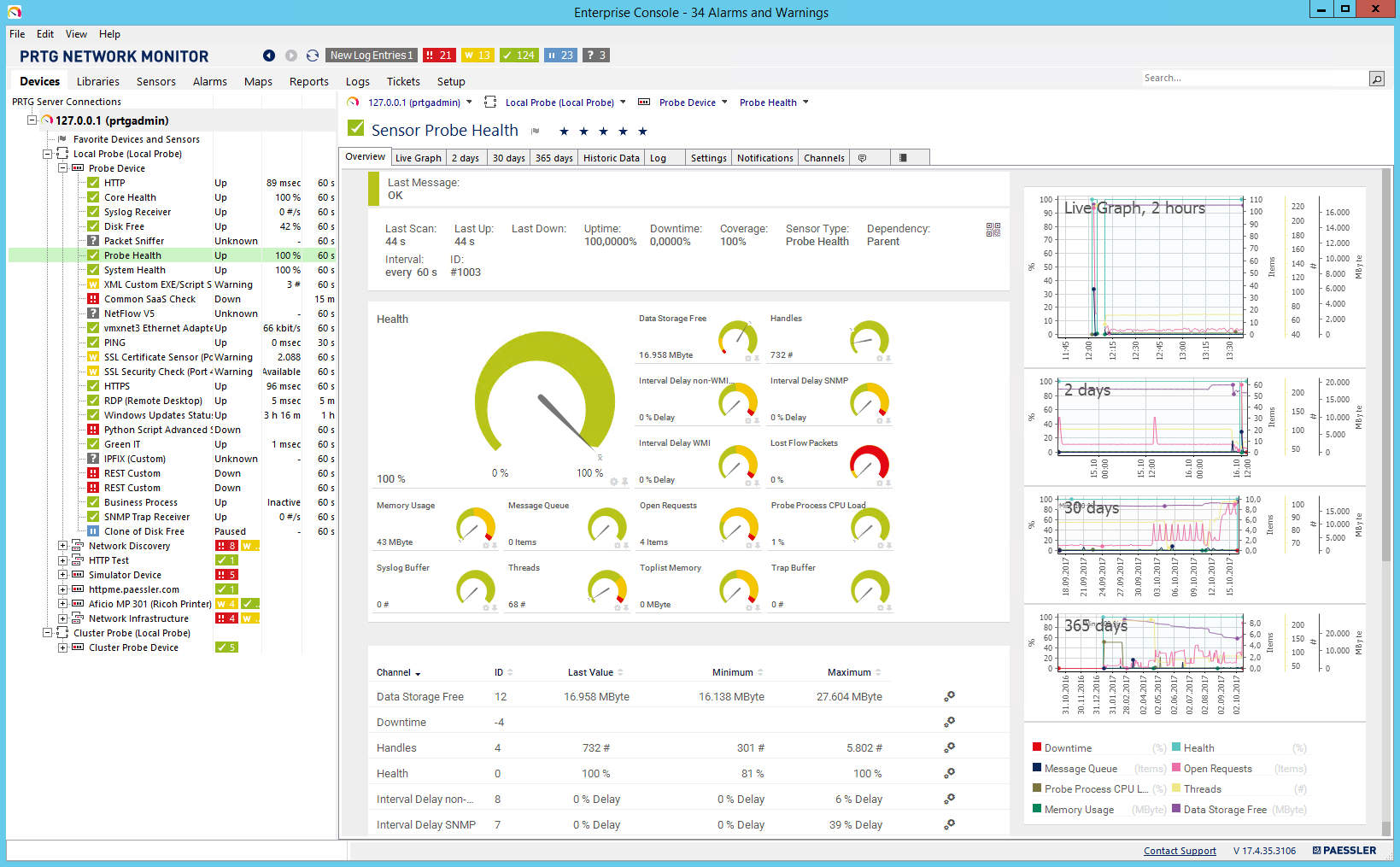Click the priority flag next to Sensor Probe Health

(x=536, y=132)
